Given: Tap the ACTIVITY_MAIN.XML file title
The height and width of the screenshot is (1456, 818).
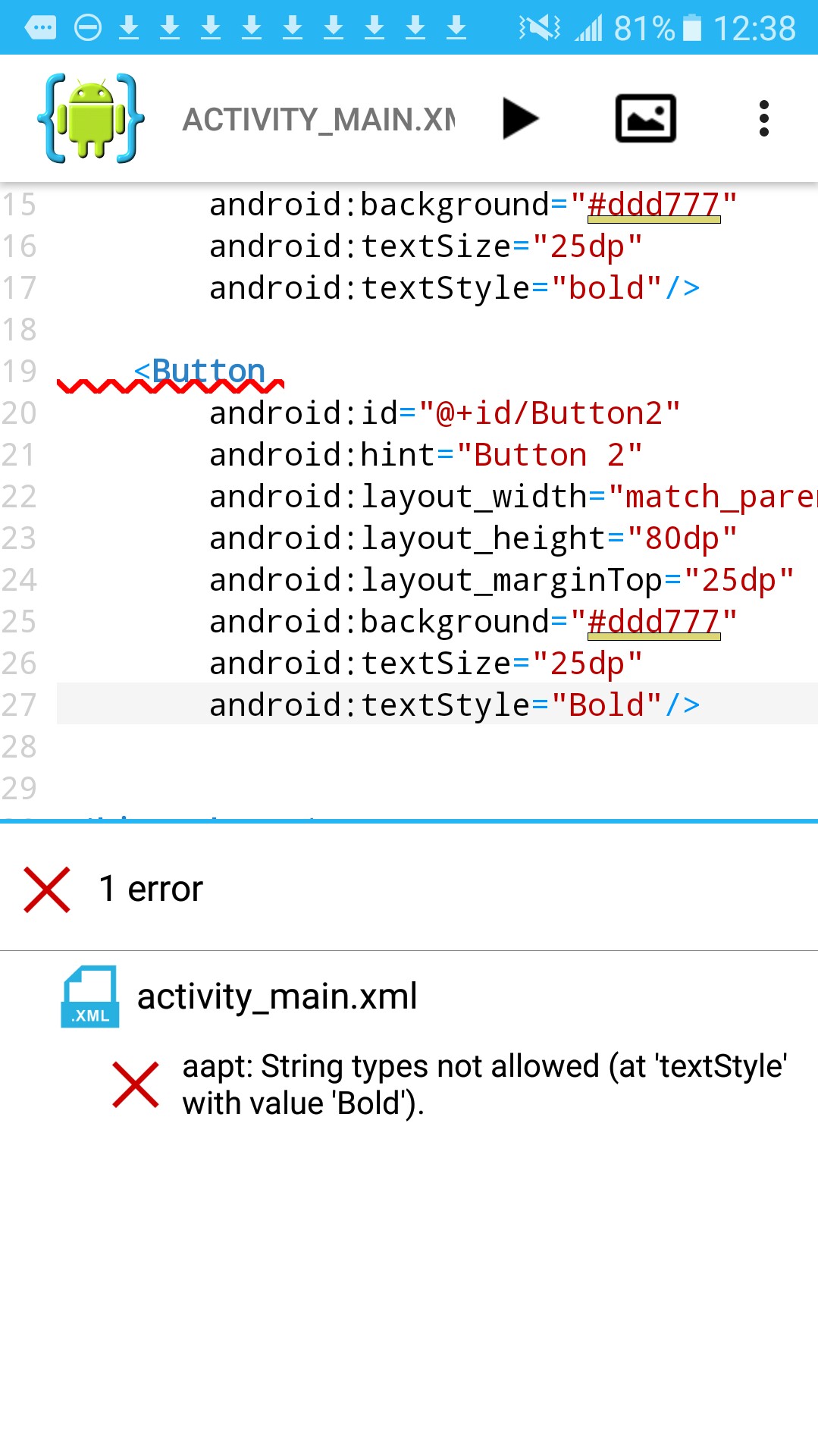Looking at the screenshot, I should [x=318, y=120].
